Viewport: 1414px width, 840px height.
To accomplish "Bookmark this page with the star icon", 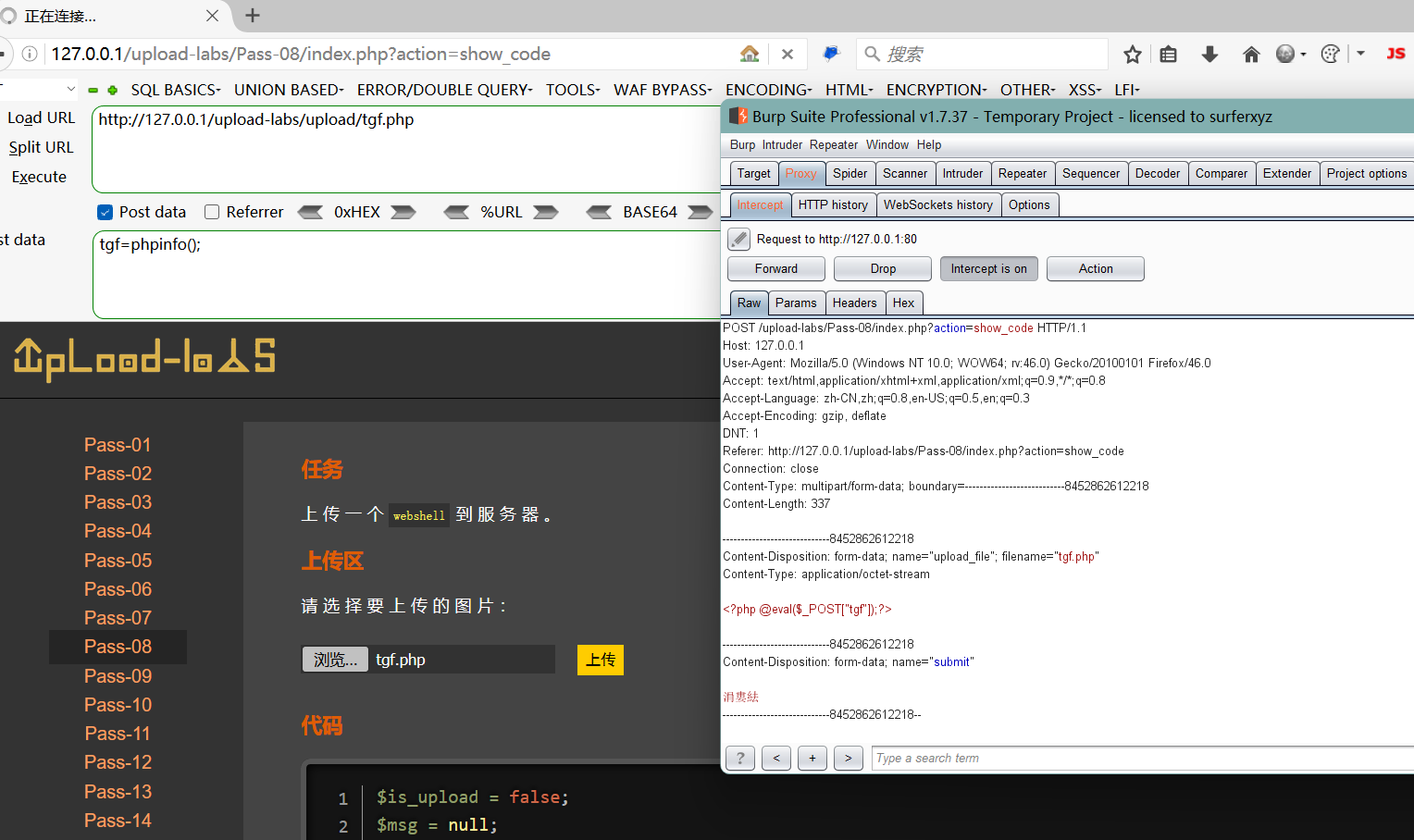I will click(x=1132, y=55).
